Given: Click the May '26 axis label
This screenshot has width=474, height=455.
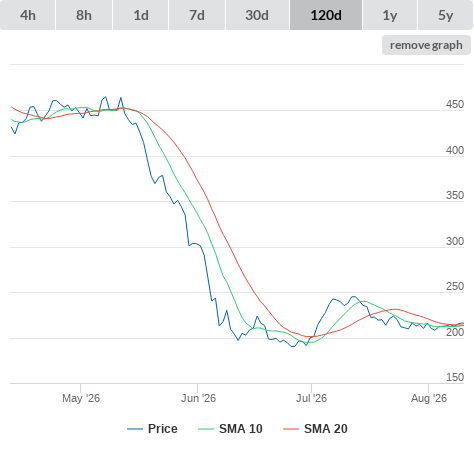Looking at the screenshot, I should pyautogui.click(x=81, y=398).
